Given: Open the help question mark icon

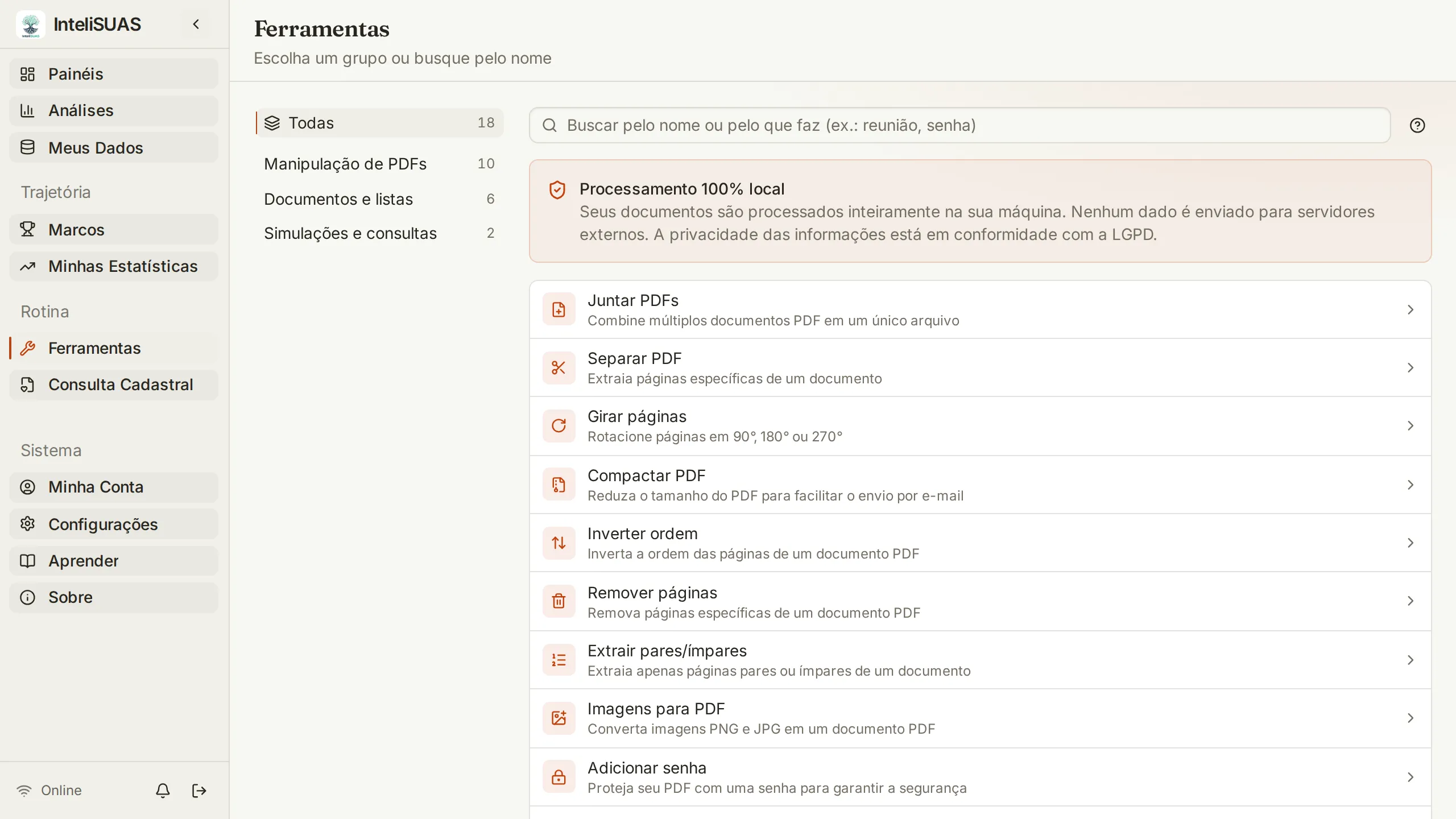Looking at the screenshot, I should coord(1417,125).
